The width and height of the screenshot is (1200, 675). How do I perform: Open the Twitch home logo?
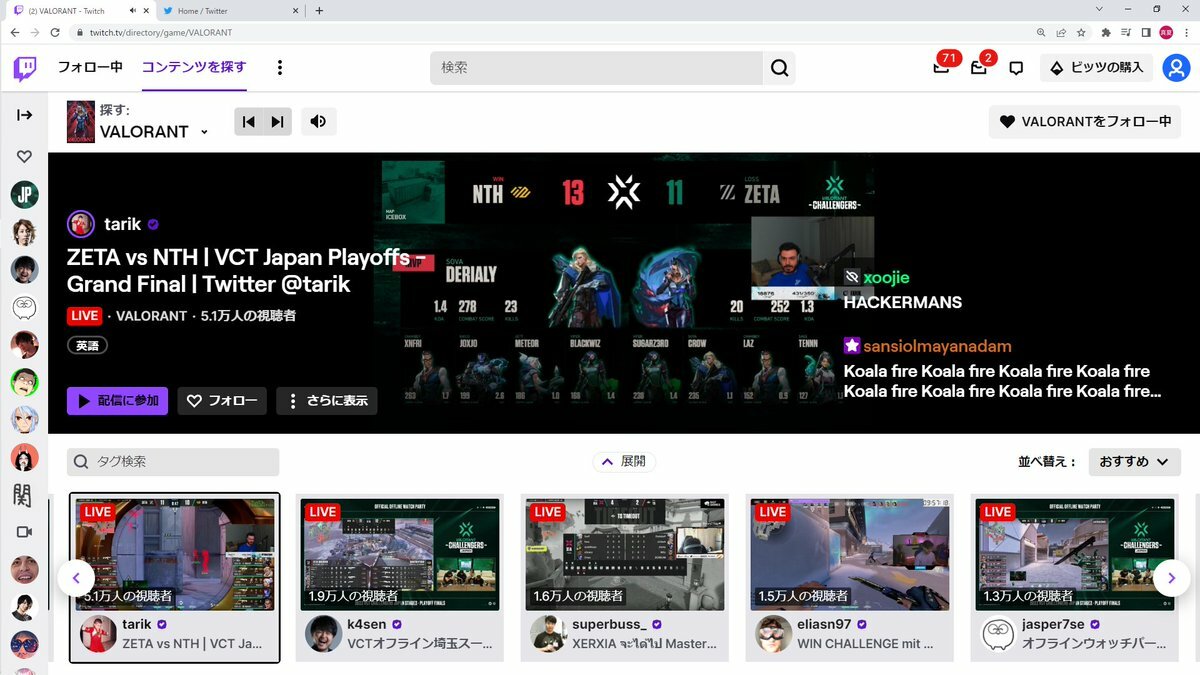tap(25, 68)
